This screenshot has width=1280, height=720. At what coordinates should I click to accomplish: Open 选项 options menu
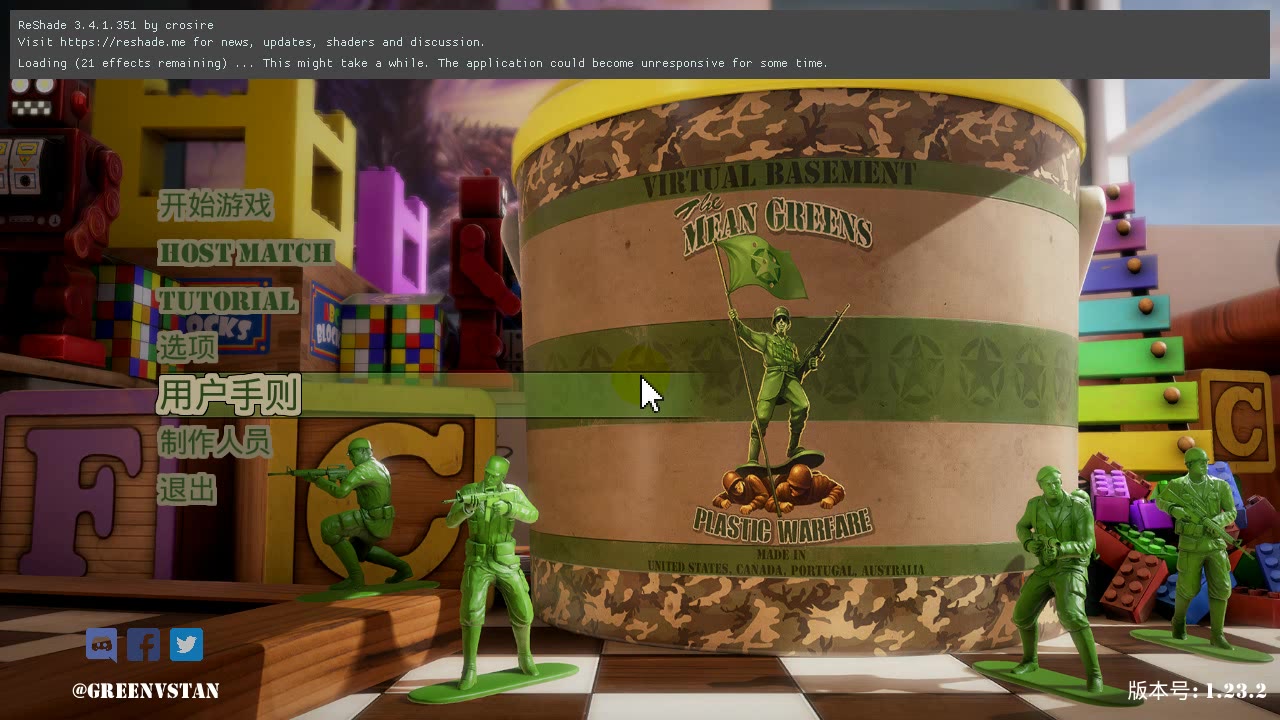[x=187, y=347]
